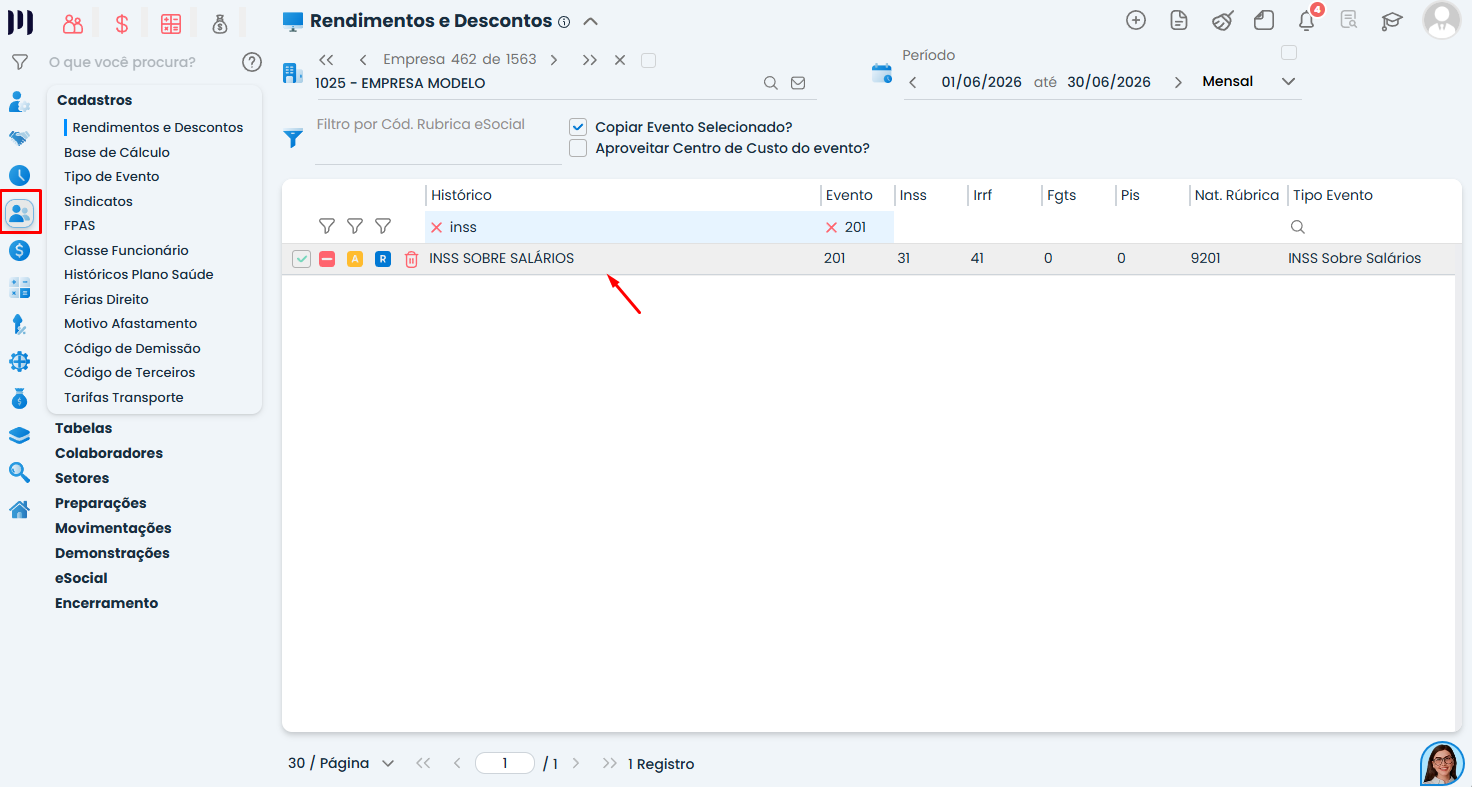Go to the last company with >> button
Image resolution: width=1472 pixels, height=787 pixels.
(590, 60)
